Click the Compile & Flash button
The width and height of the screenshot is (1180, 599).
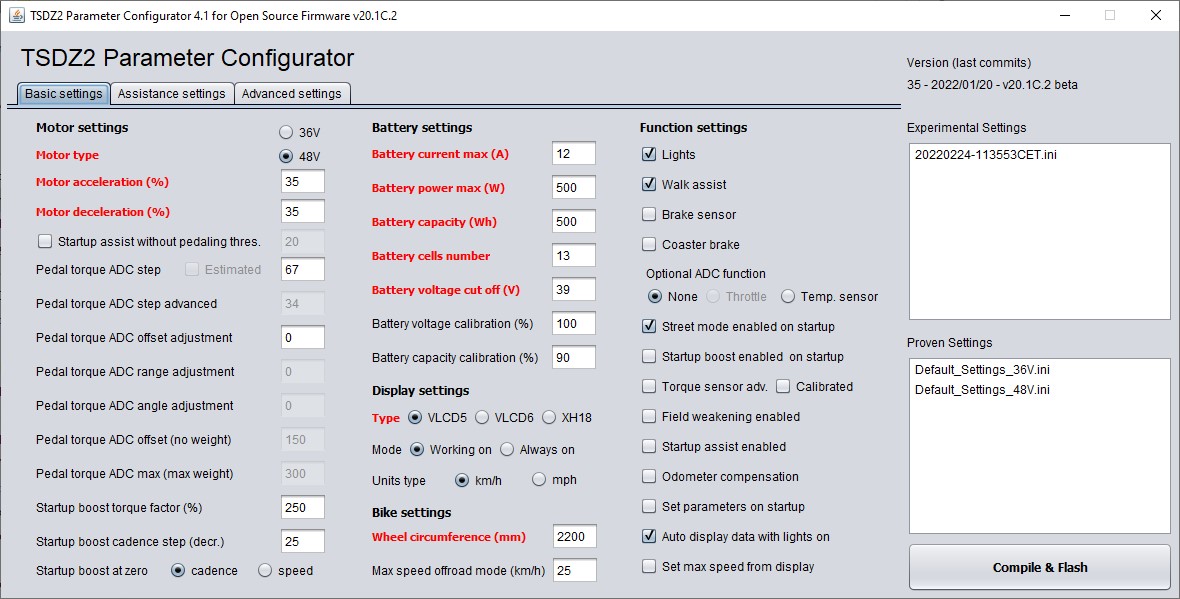1039,567
